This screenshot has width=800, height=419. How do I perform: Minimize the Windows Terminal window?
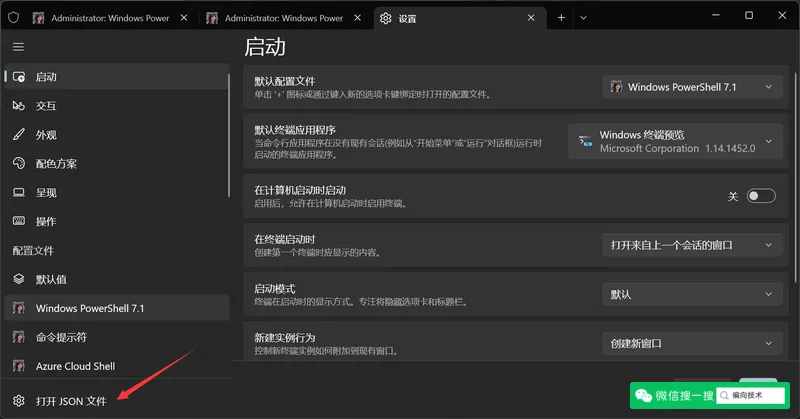point(716,15)
